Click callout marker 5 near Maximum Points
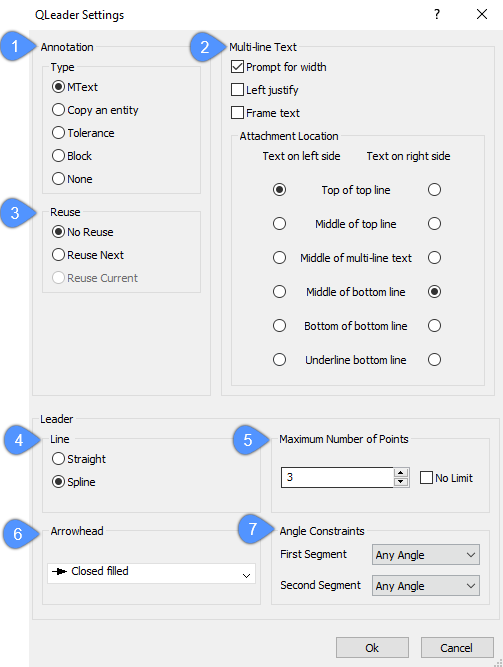This screenshot has width=503, height=667. (x=248, y=440)
